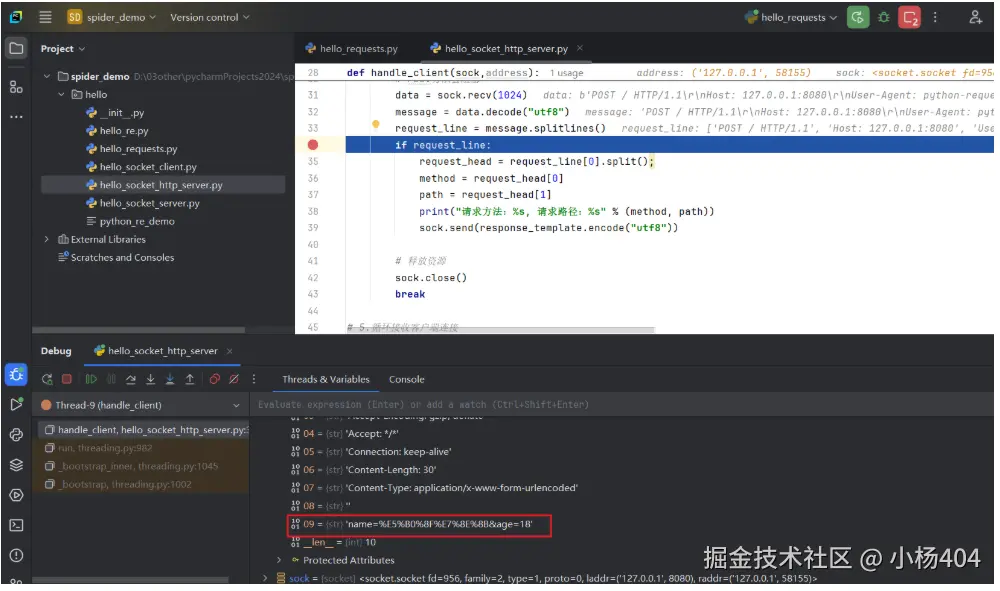Open the main hamburger menu
This screenshot has height=591, width=1000.
point(45,17)
